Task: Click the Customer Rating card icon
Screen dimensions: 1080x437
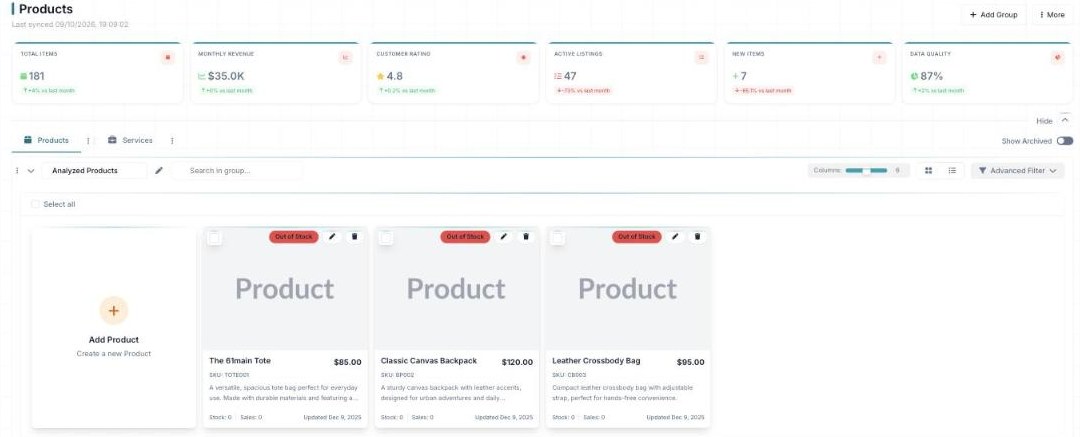Action: click(523, 58)
